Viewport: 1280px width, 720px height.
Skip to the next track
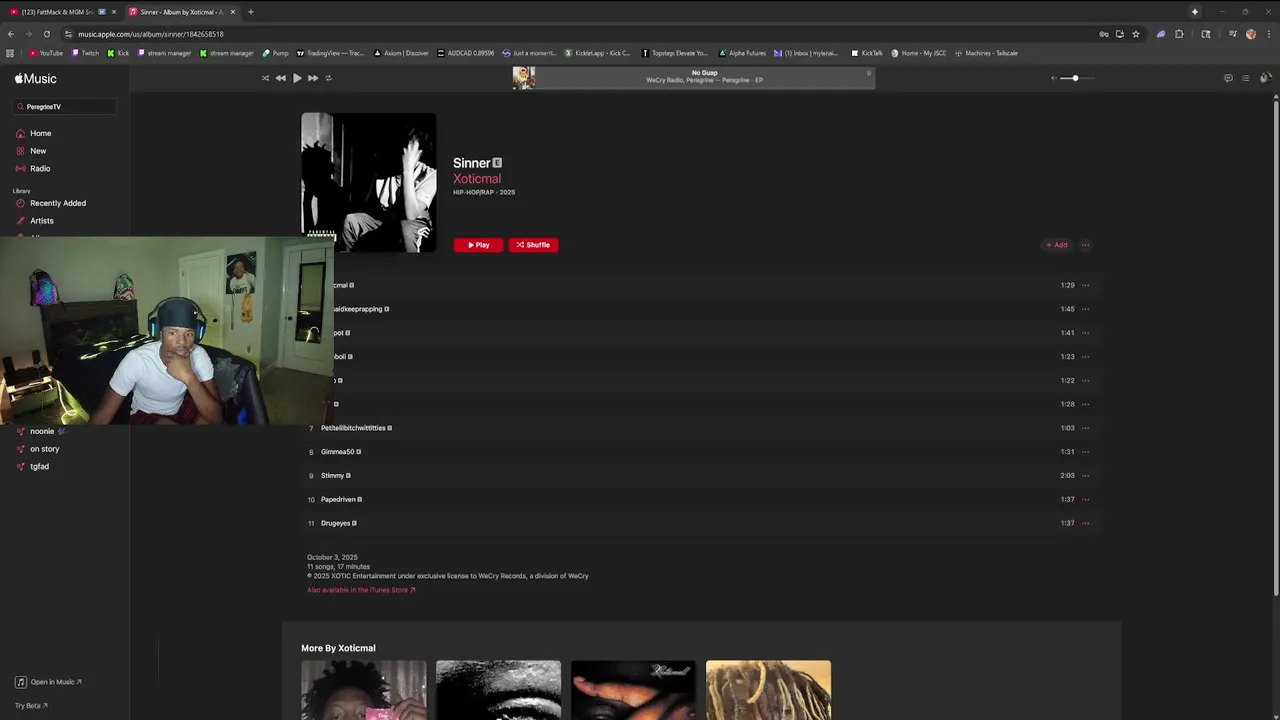pos(313,78)
